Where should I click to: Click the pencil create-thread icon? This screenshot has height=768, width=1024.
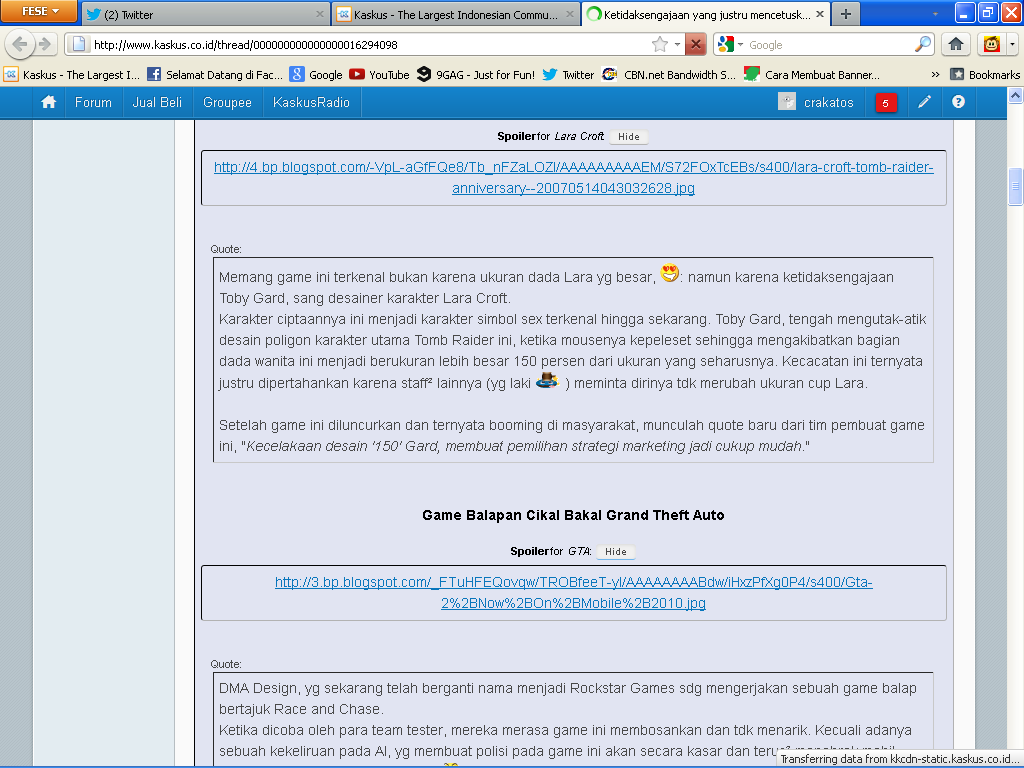pos(924,101)
